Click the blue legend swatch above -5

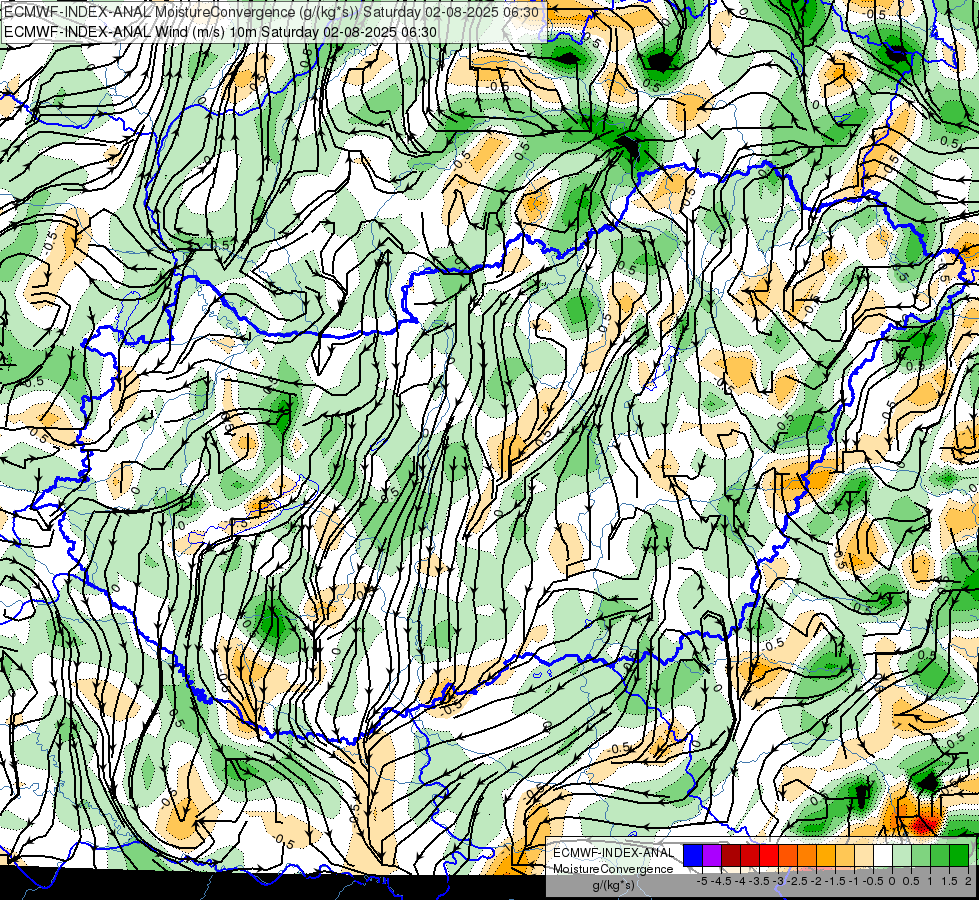click(693, 856)
